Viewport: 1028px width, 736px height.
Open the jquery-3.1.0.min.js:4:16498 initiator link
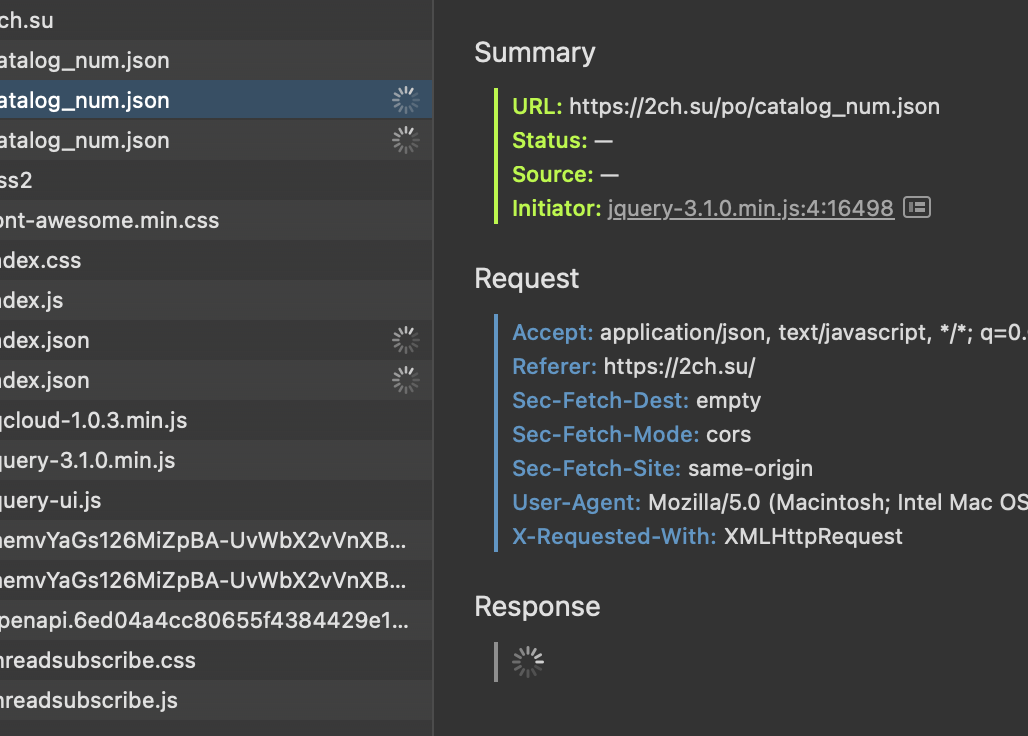click(750, 208)
